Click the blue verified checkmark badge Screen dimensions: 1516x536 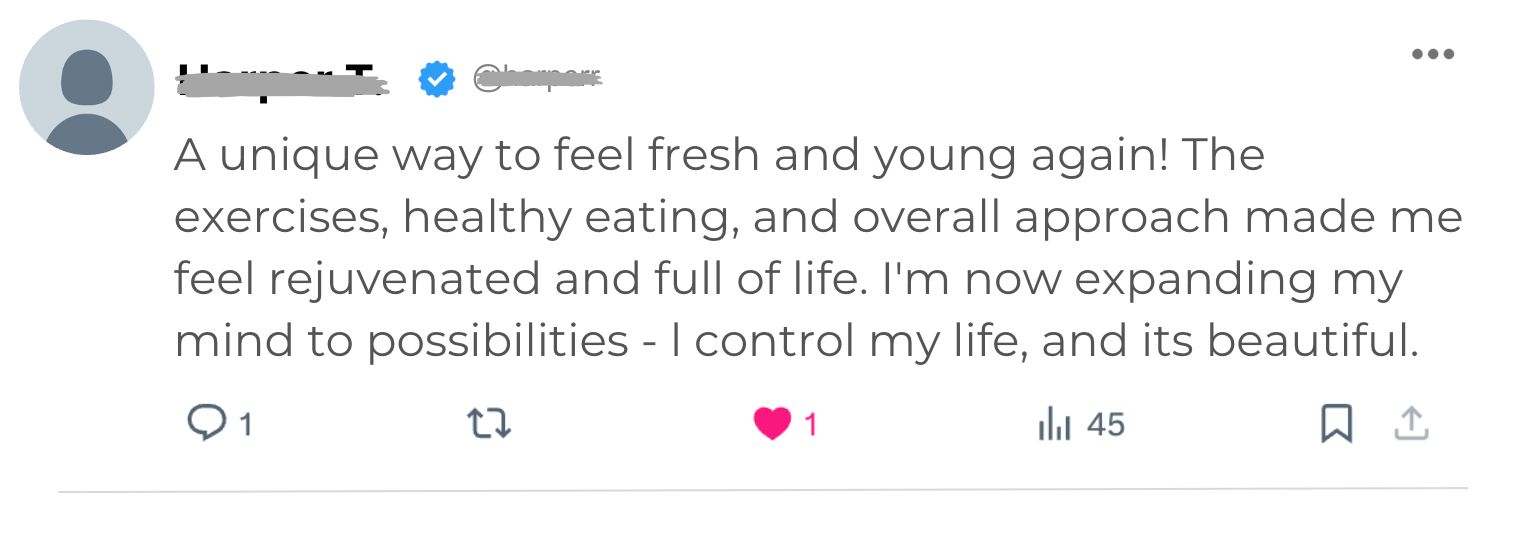point(436,79)
